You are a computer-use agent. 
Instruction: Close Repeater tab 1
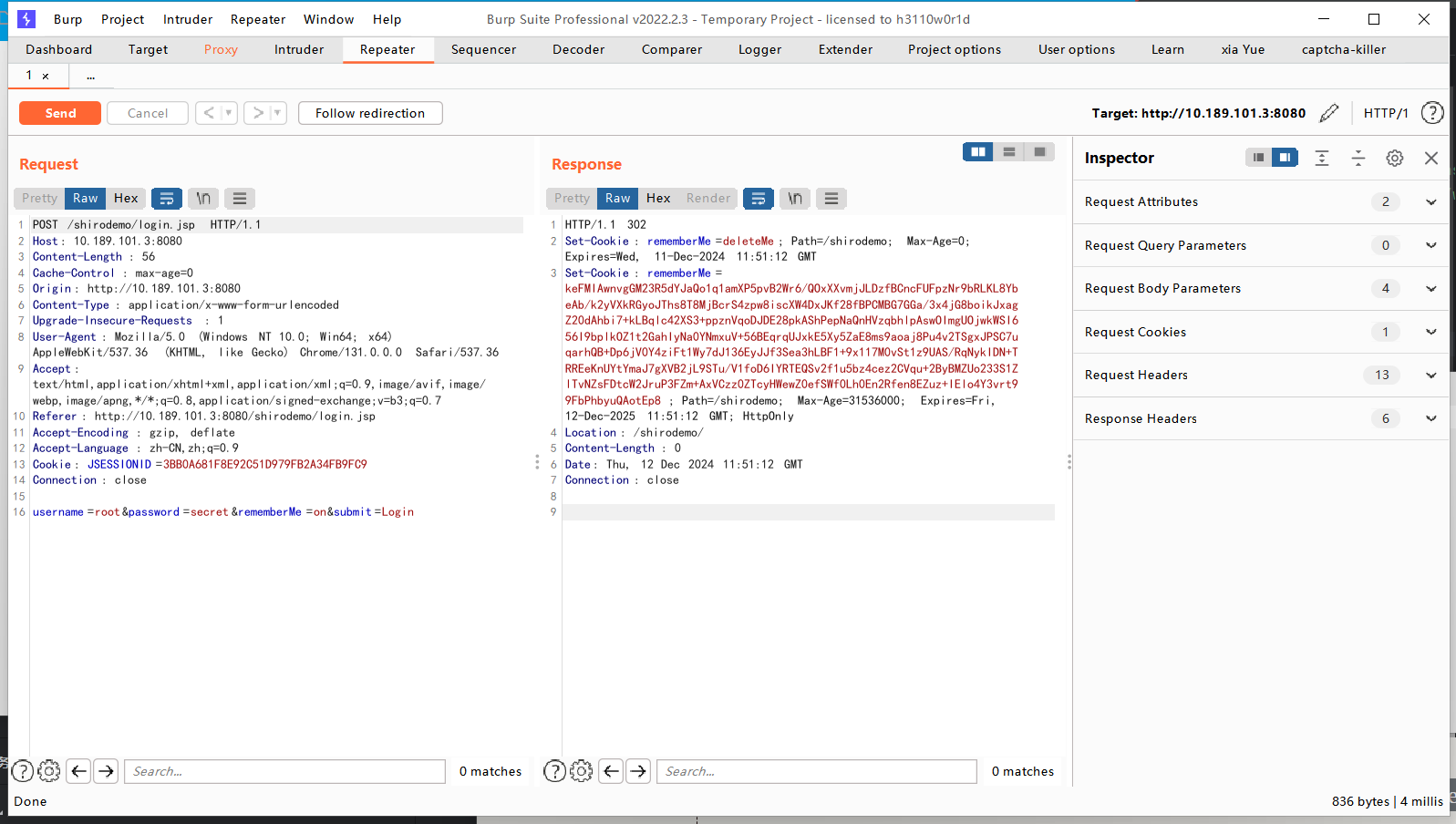[x=46, y=76]
